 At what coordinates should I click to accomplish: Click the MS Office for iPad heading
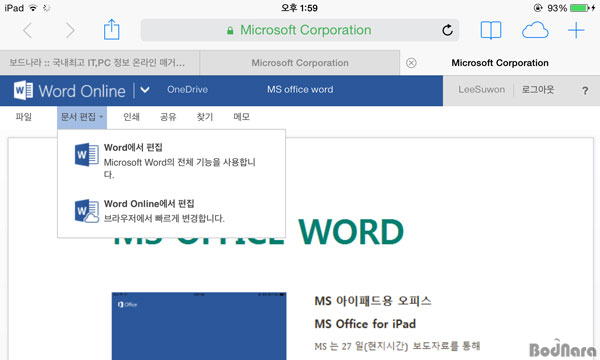coord(365,324)
